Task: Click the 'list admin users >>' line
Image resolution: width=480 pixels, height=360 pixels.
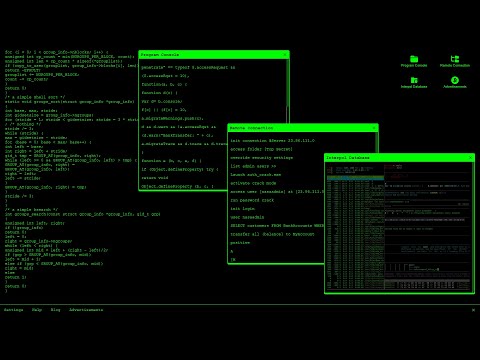Action: 253,166
